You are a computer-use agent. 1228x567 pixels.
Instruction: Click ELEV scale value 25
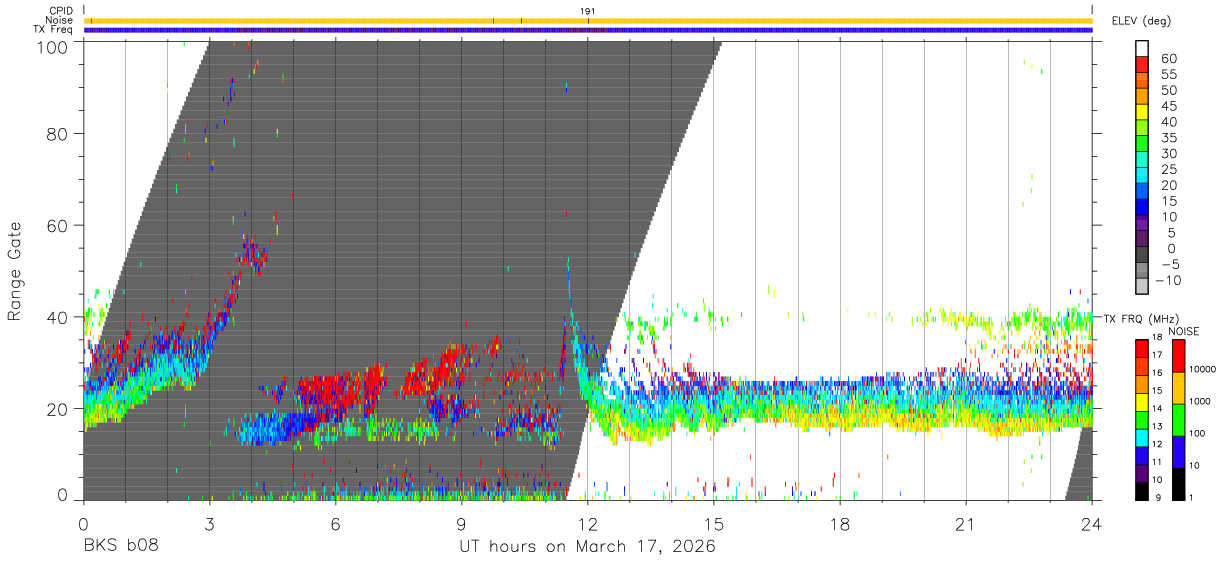pyautogui.click(x=1167, y=169)
